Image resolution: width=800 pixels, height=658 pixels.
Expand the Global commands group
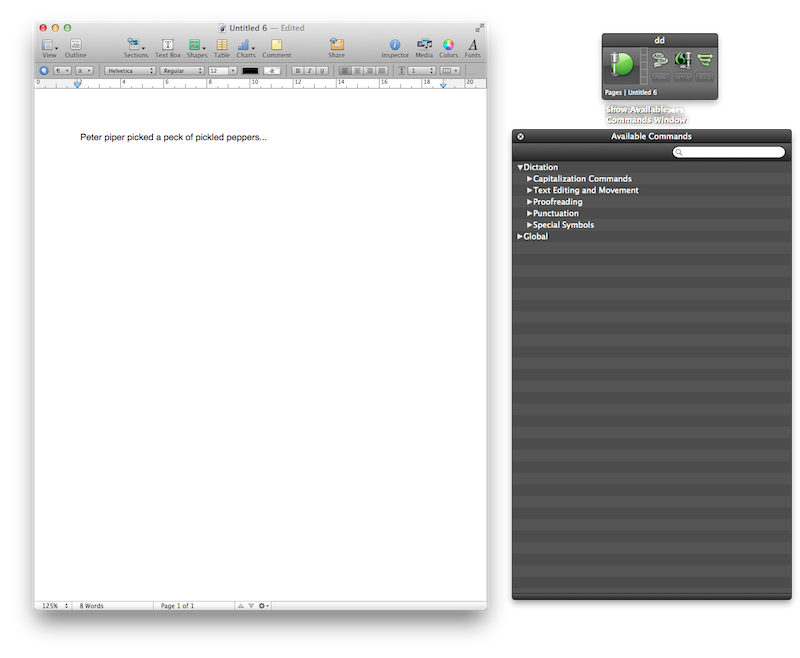[x=520, y=236]
